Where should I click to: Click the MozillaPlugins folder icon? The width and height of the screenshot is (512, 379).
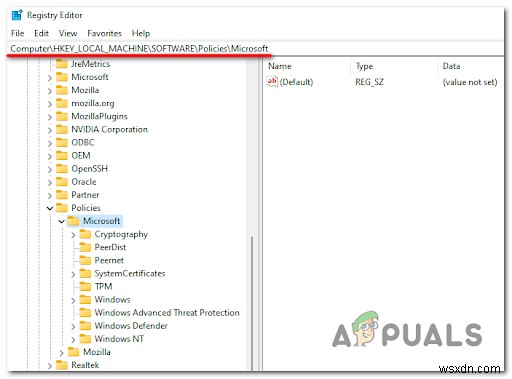[x=62, y=116]
